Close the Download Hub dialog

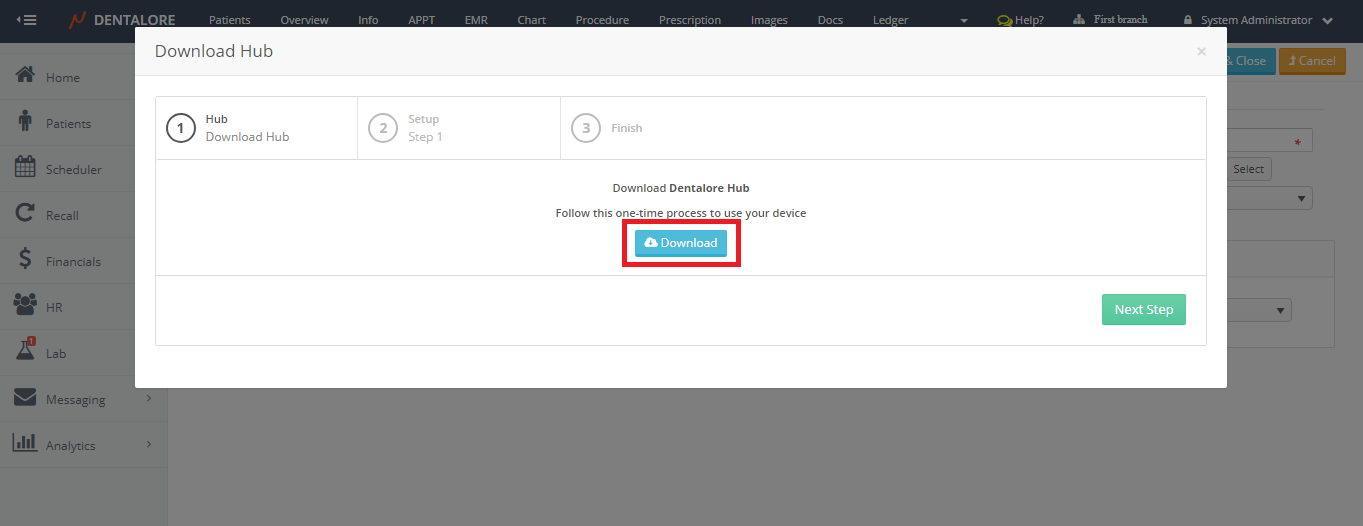1201,52
